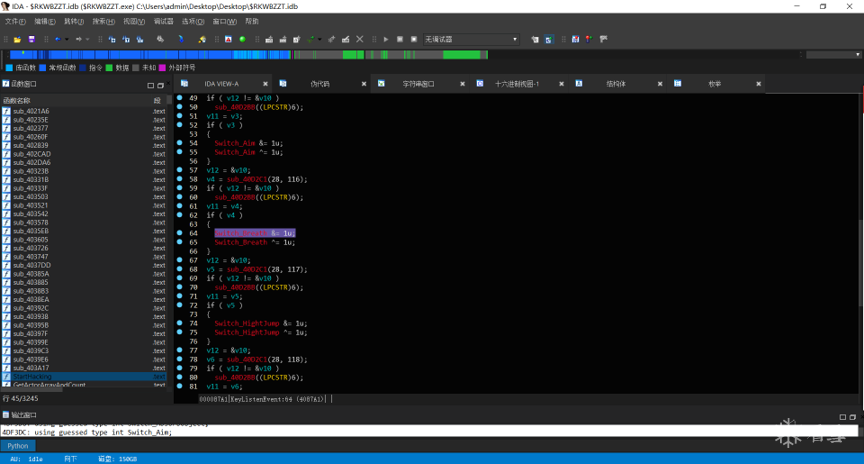Viewport: 864px width, 464px height.
Task: Toggle breakpoint dot at line 64
Action: coord(180,233)
